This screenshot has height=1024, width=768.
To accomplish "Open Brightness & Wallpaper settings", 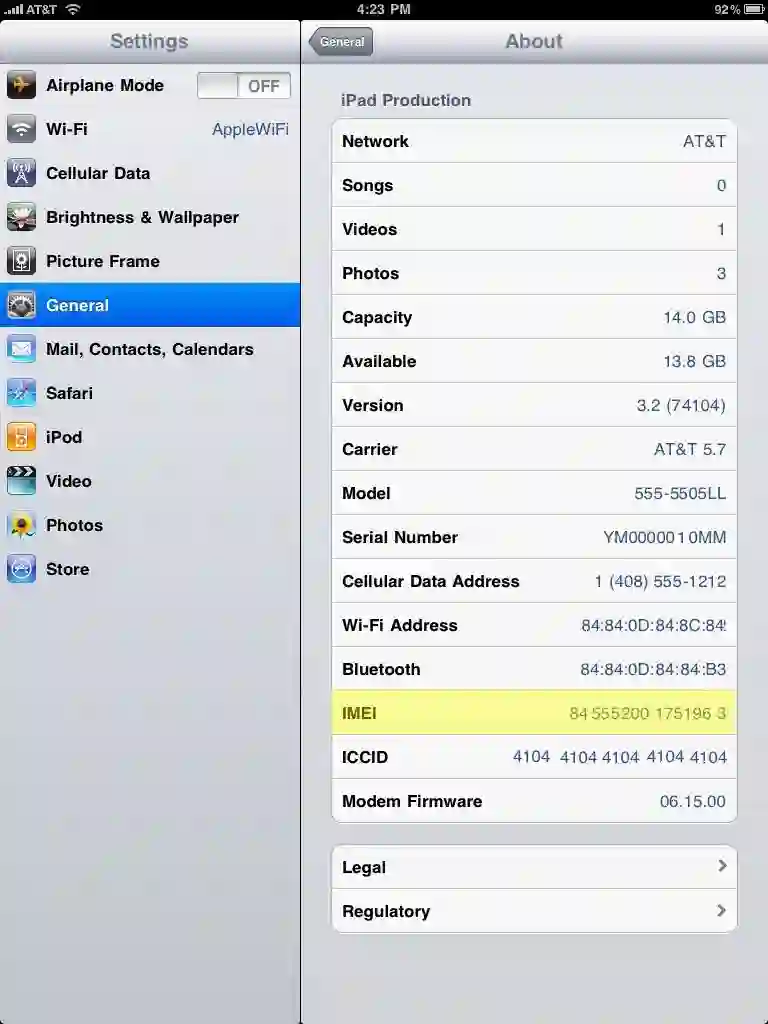I will [150, 217].
